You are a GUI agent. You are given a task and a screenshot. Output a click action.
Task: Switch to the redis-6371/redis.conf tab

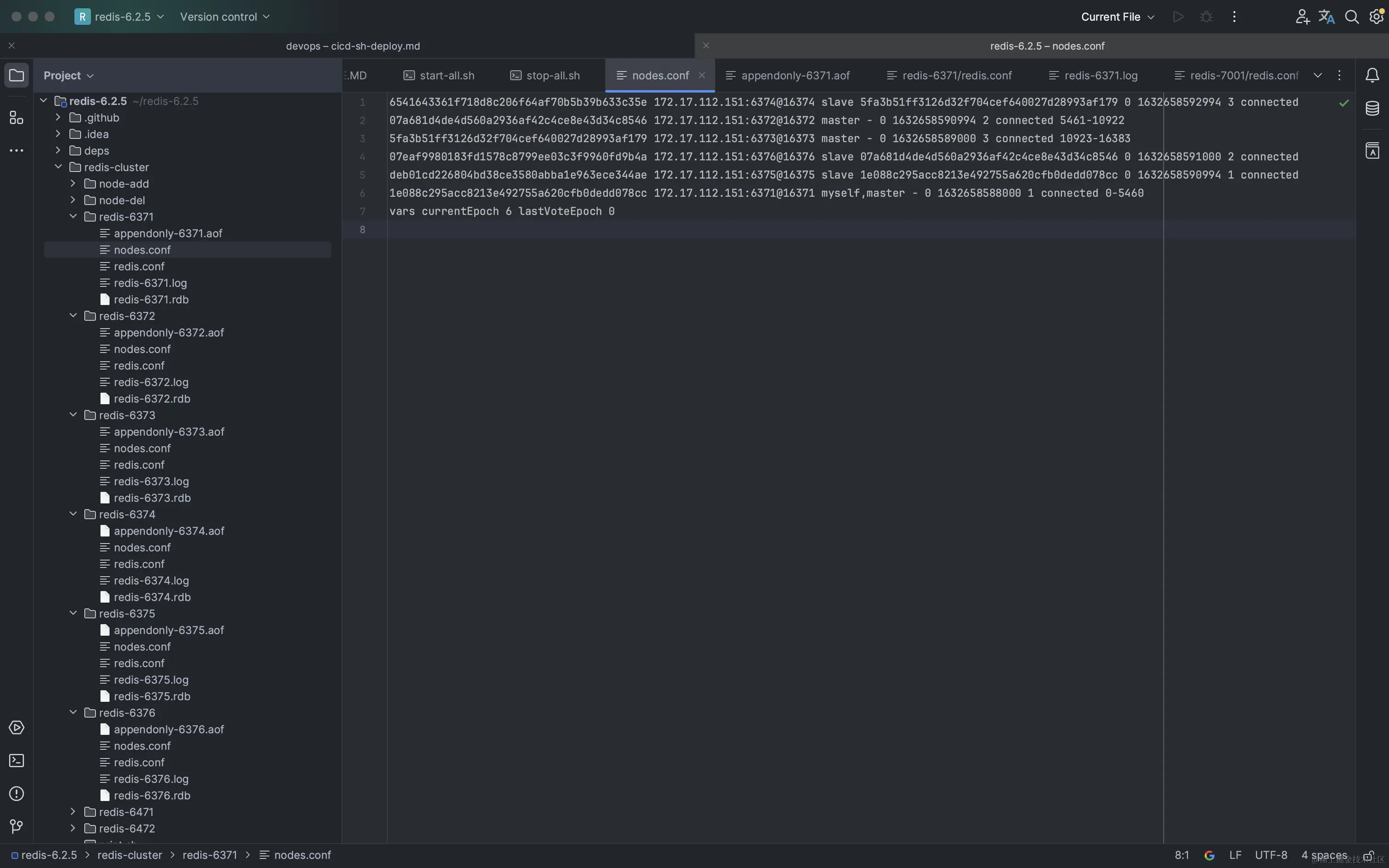(x=949, y=75)
